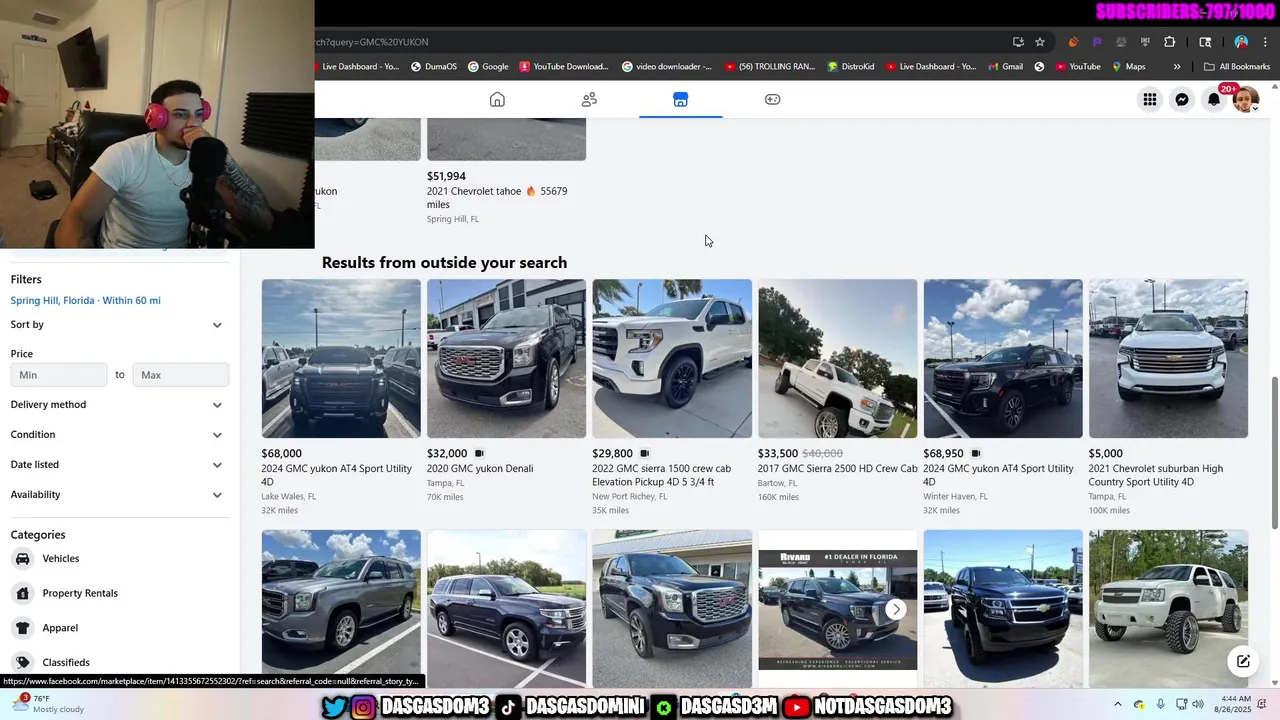Viewport: 1280px width, 720px height.
Task: Show hidden system tray icons
Action: pos(1118,704)
